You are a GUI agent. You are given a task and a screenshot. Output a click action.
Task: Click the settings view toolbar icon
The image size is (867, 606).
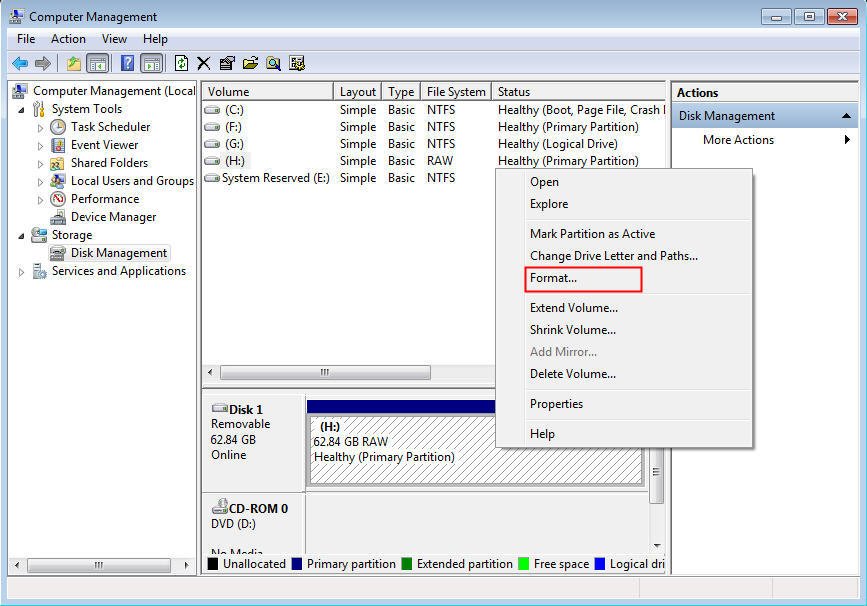[297, 64]
